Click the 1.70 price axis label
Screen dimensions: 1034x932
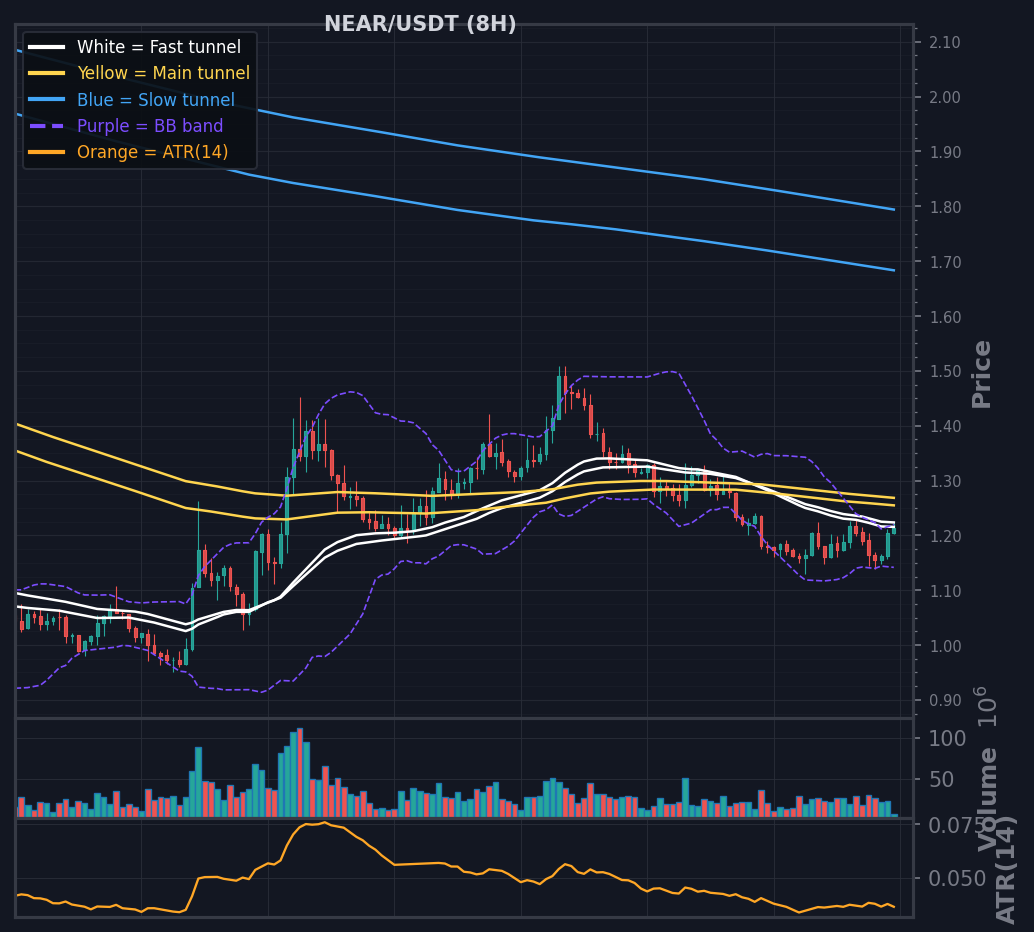[944, 262]
